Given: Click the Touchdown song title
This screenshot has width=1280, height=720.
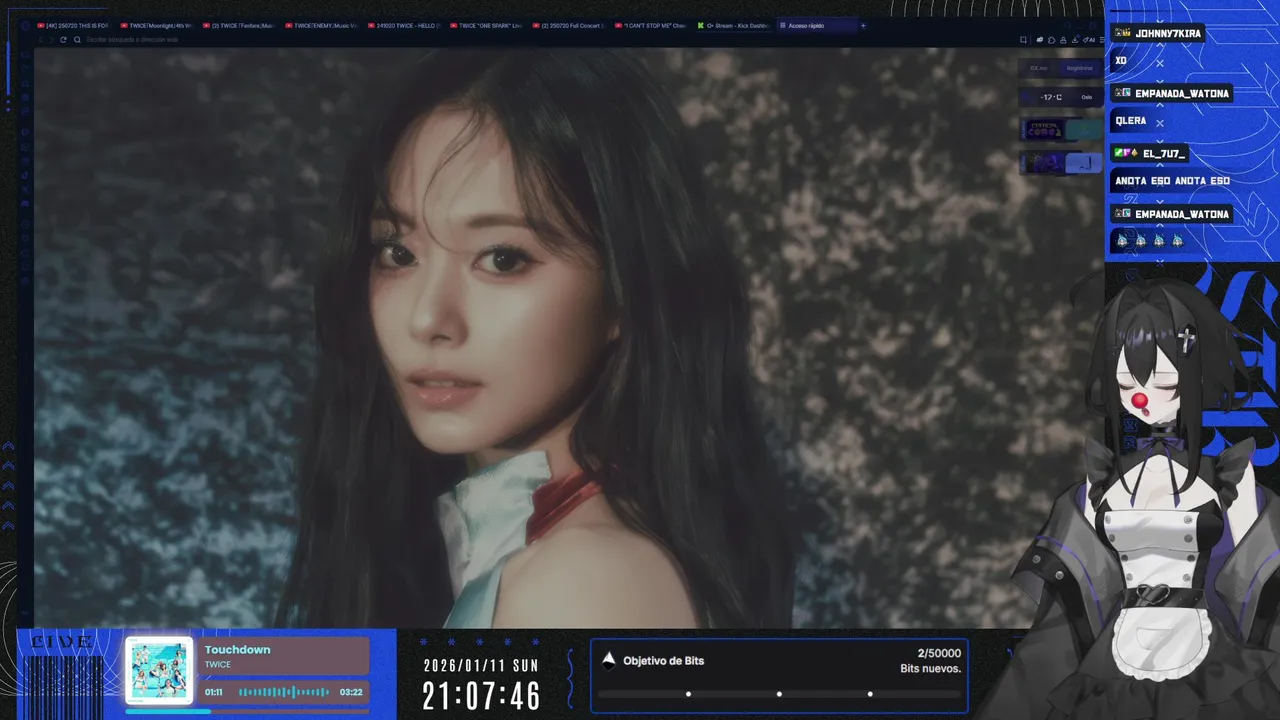Looking at the screenshot, I should tap(238, 650).
